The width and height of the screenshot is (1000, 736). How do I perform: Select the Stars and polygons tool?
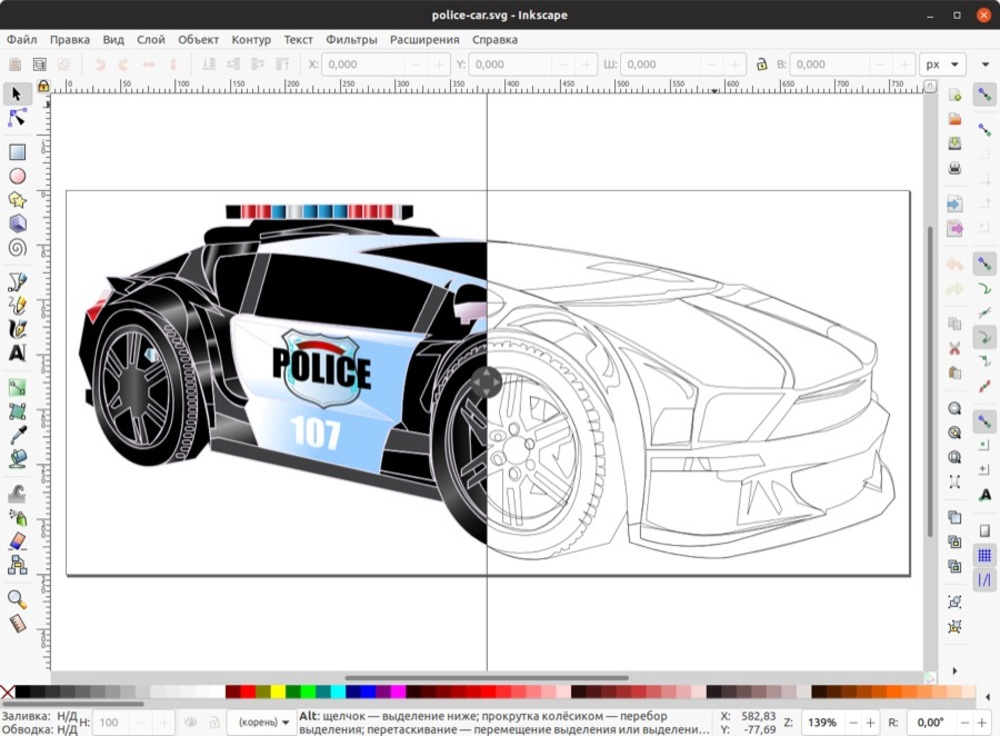coord(17,200)
